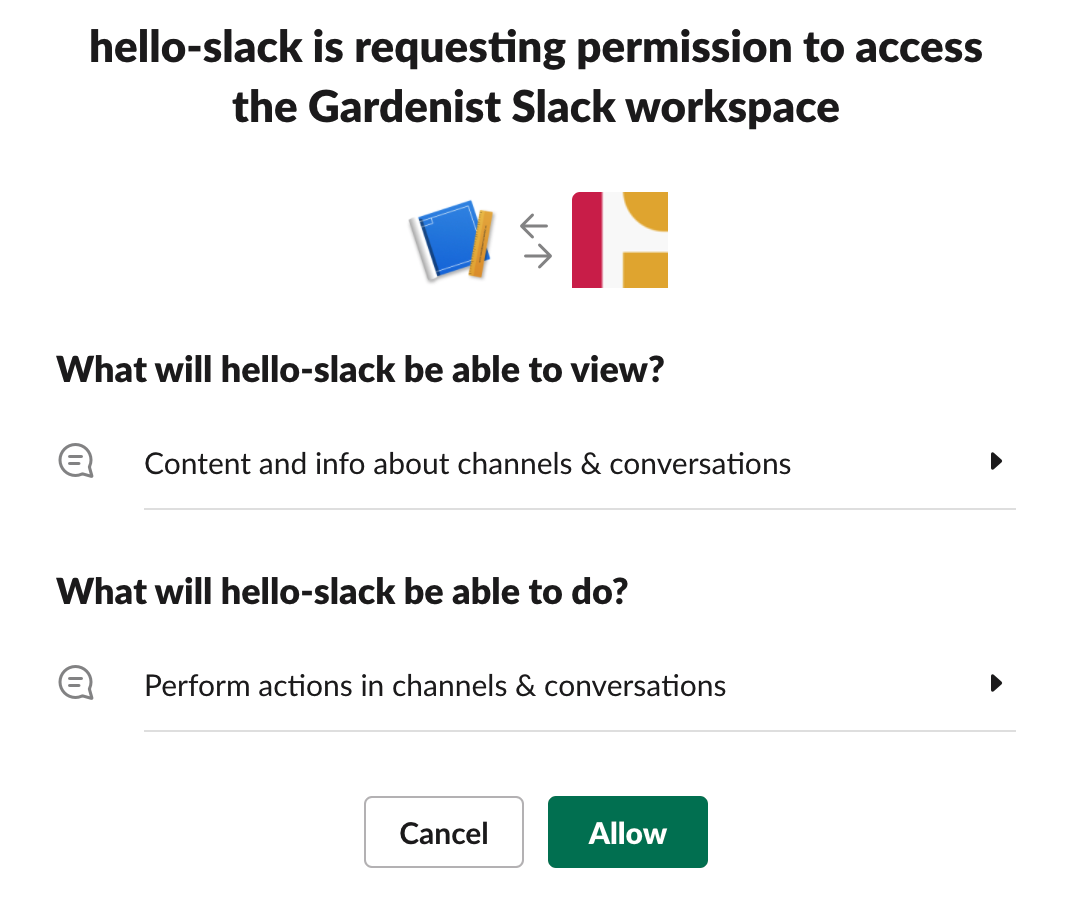Click the right-pointing arrow between the logos
Viewport: 1082px width, 910px height.
tap(538, 256)
